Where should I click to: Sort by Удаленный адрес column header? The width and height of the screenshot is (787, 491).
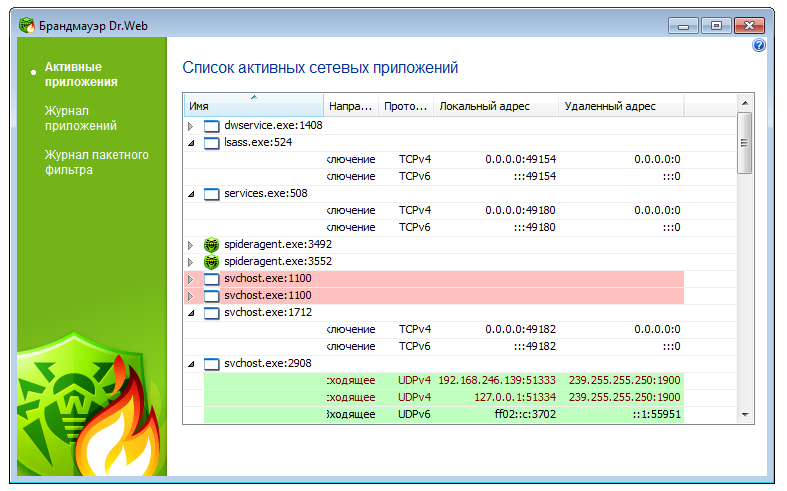621,106
